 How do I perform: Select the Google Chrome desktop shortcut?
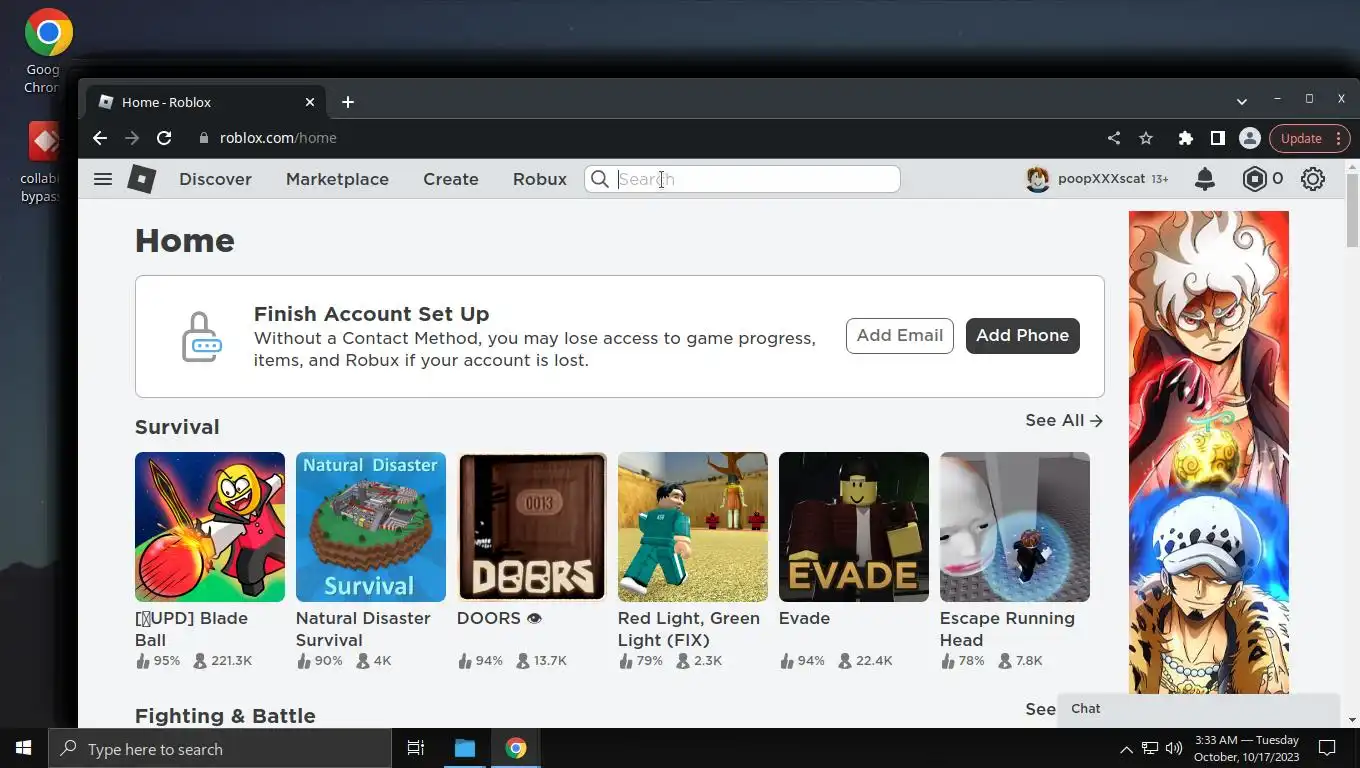tap(46, 50)
